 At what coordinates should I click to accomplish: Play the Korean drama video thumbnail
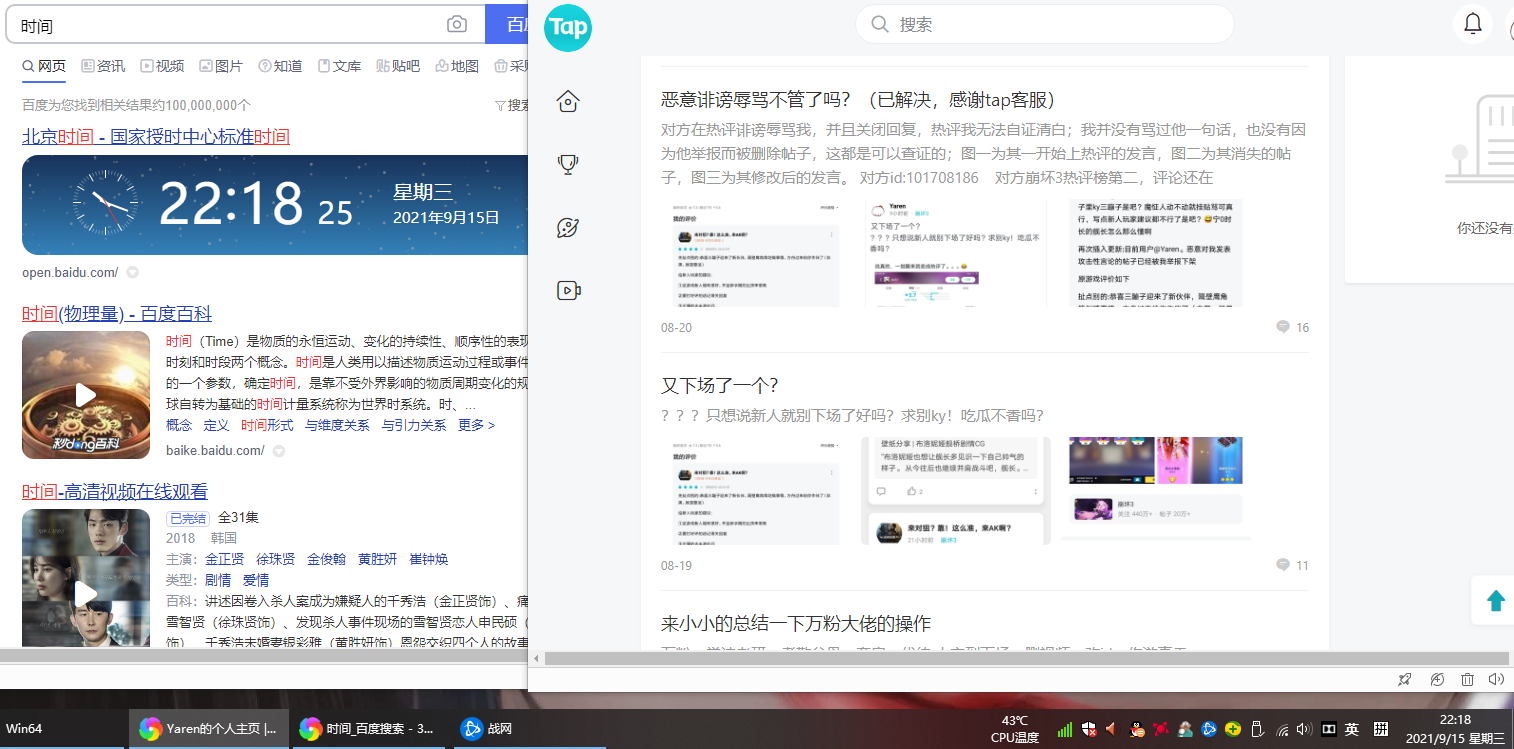(86, 578)
